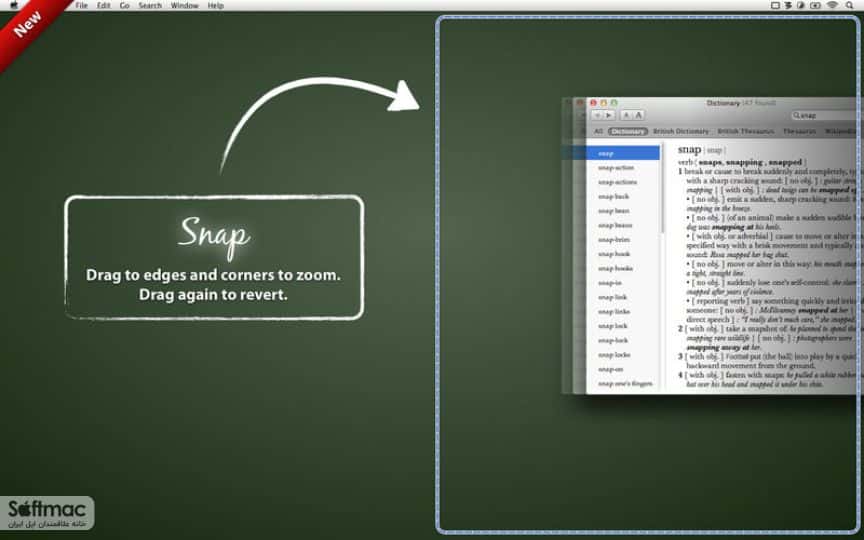
Task: Open the Help menu
Action: pyautogui.click(x=215, y=6)
